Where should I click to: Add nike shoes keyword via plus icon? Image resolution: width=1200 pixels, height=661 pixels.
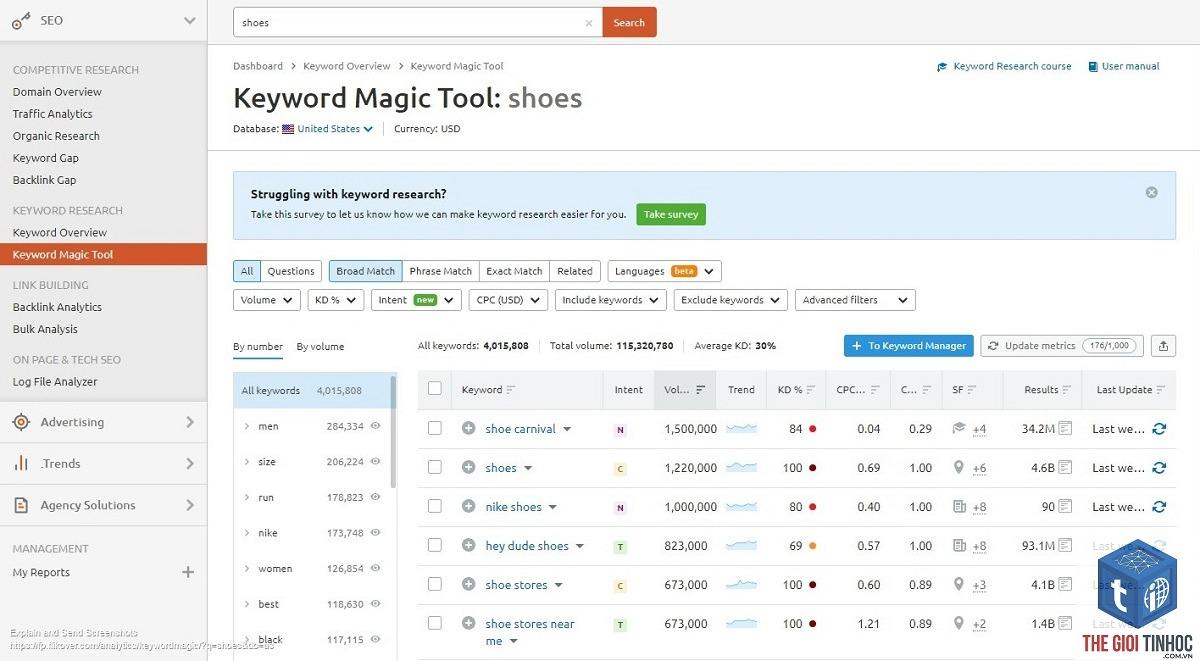468,506
